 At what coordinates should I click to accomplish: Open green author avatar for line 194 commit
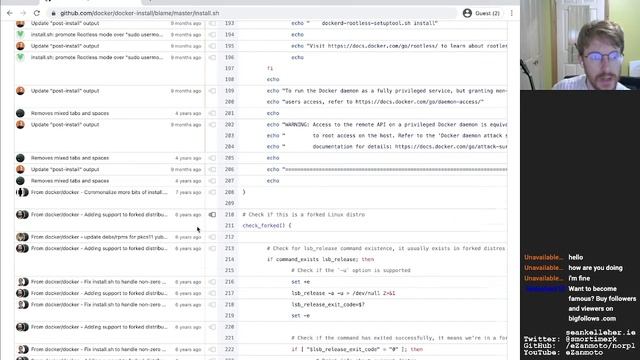click(20, 35)
